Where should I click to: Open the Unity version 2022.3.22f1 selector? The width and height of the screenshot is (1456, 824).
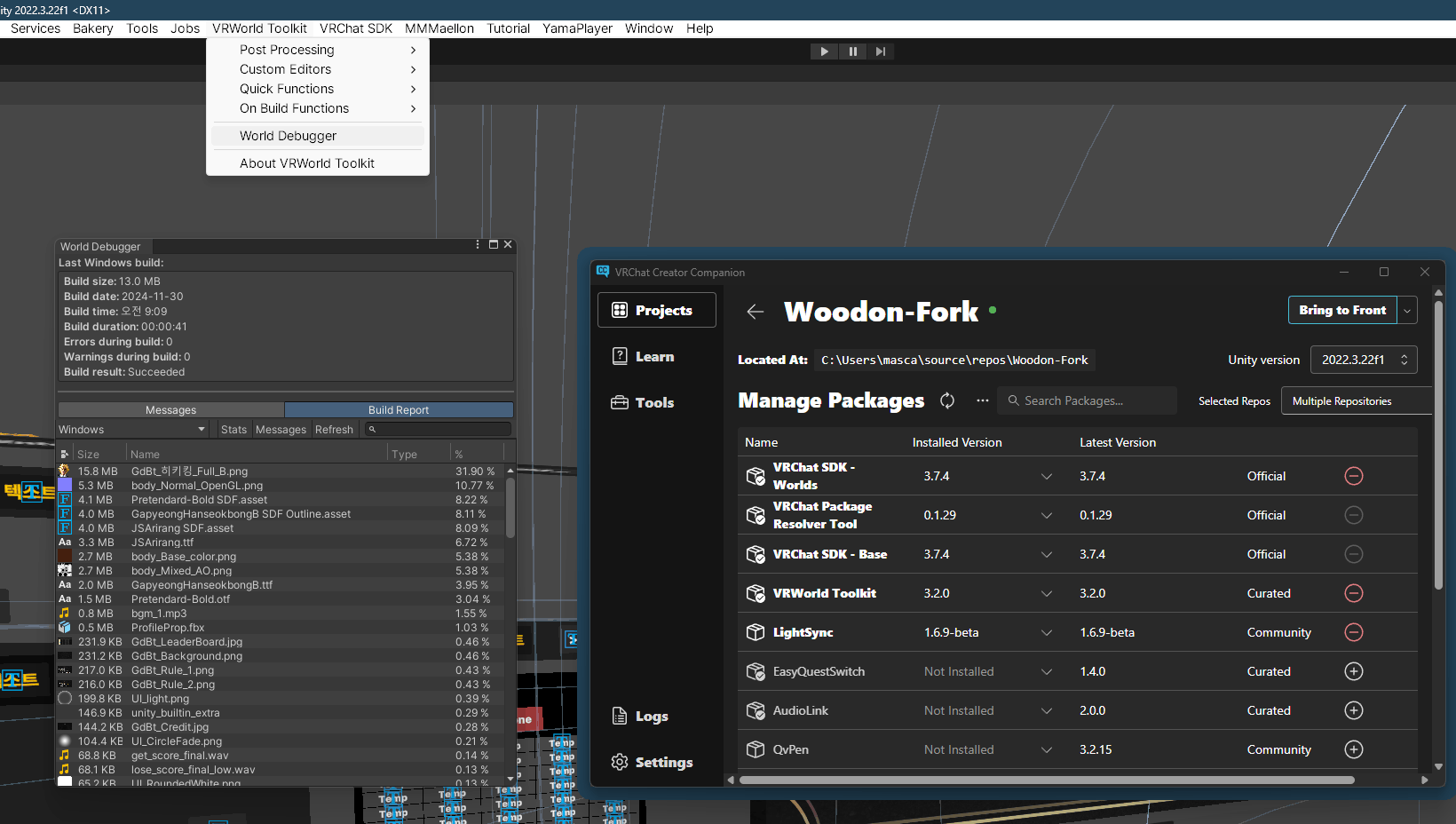point(1364,360)
